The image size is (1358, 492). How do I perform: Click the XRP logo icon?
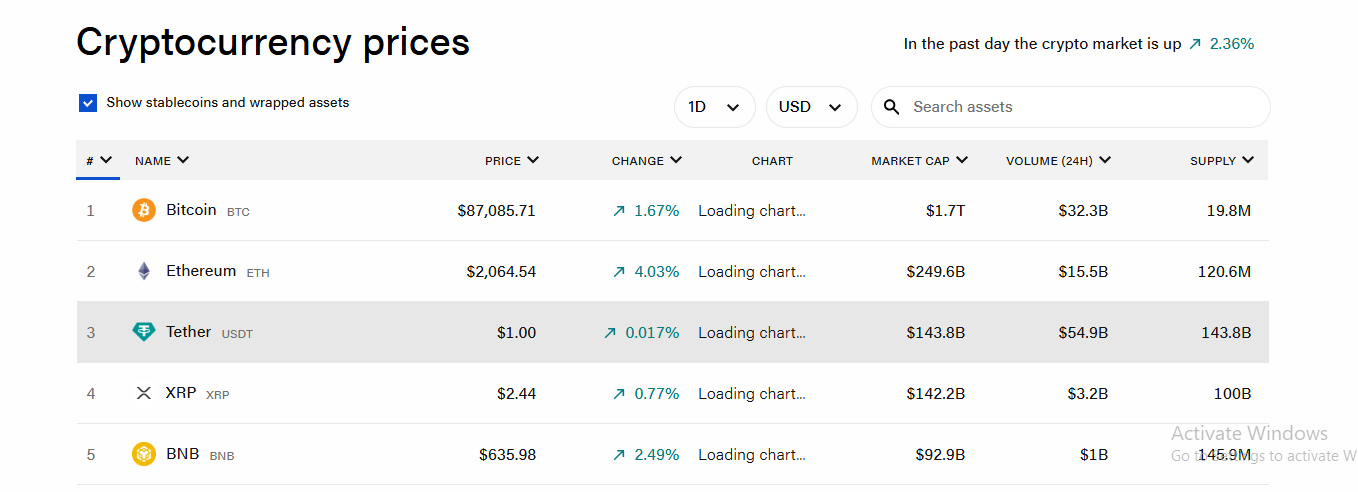click(x=144, y=394)
